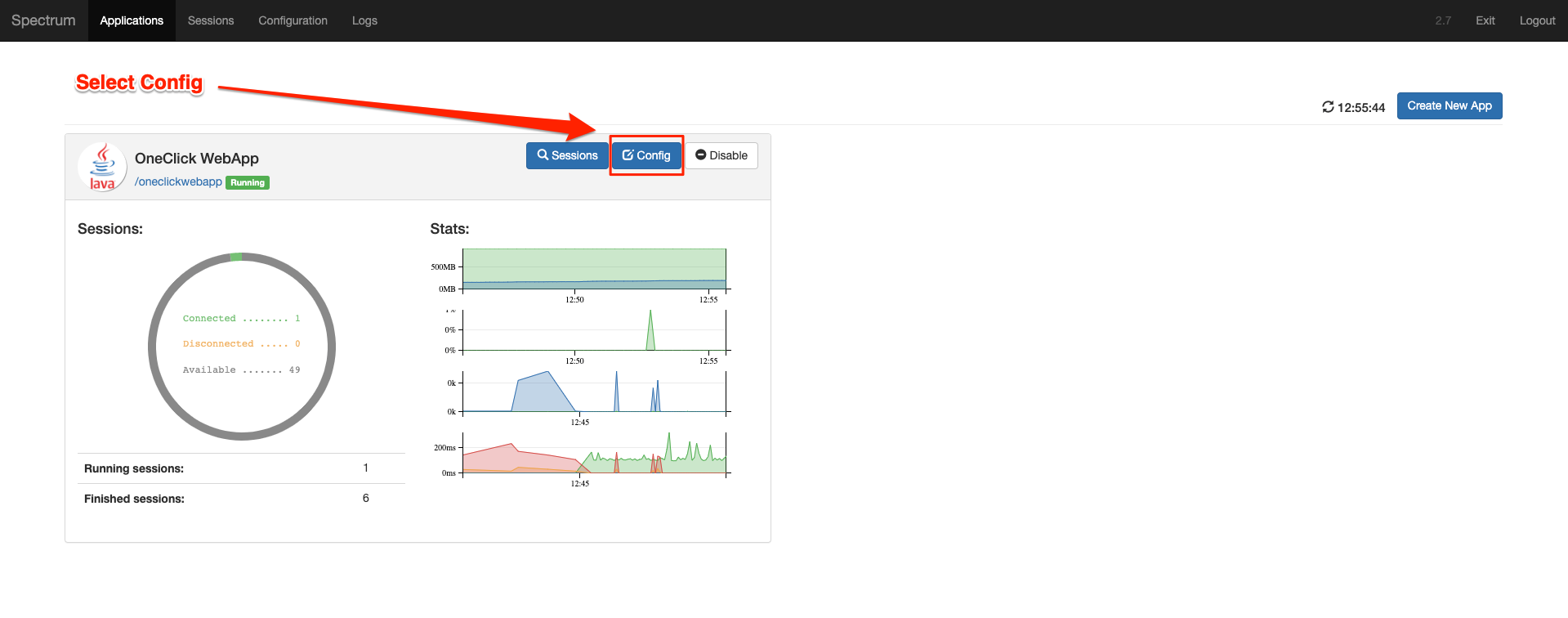This screenshot has height=618, width=1568.
Task: Click the Exit link in top bar
Action: [1485, 20]
